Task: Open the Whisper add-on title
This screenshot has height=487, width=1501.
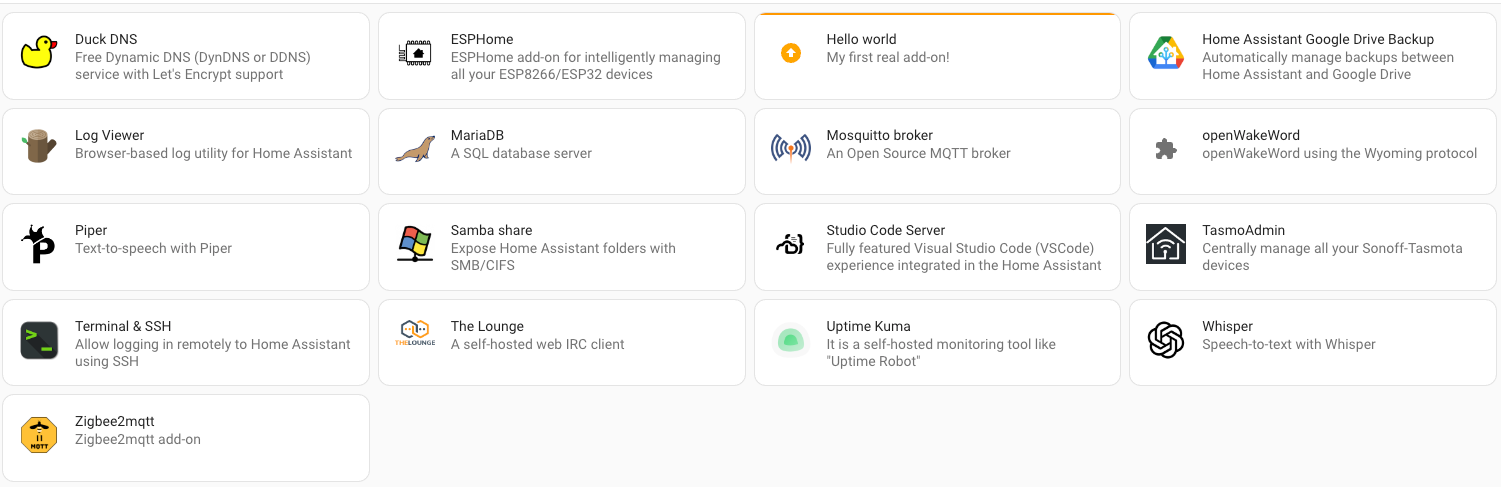Action: tap(1227, 326)
